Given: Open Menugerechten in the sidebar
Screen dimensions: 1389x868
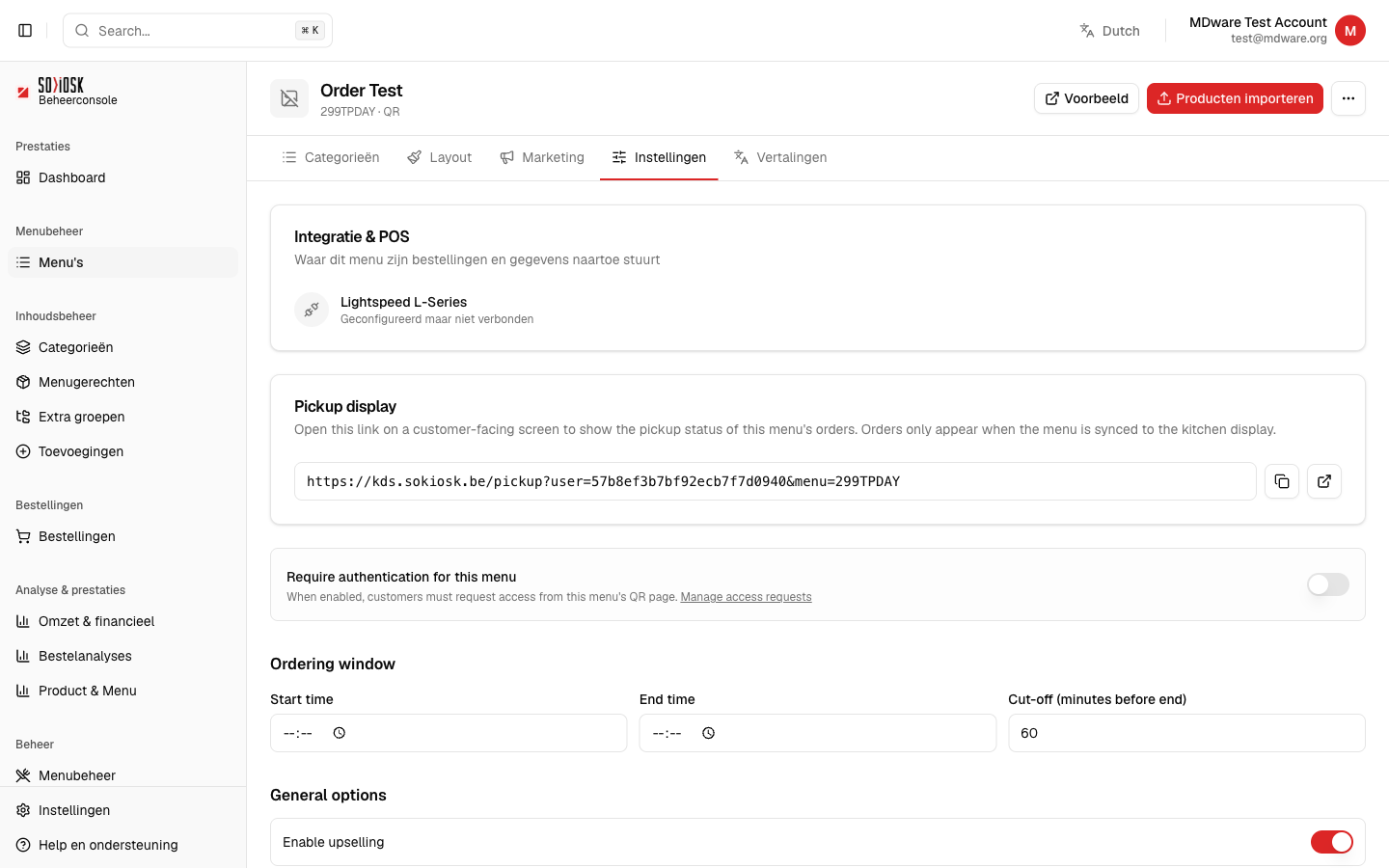Looking at the screenshot, I should (x=123, y=382).
